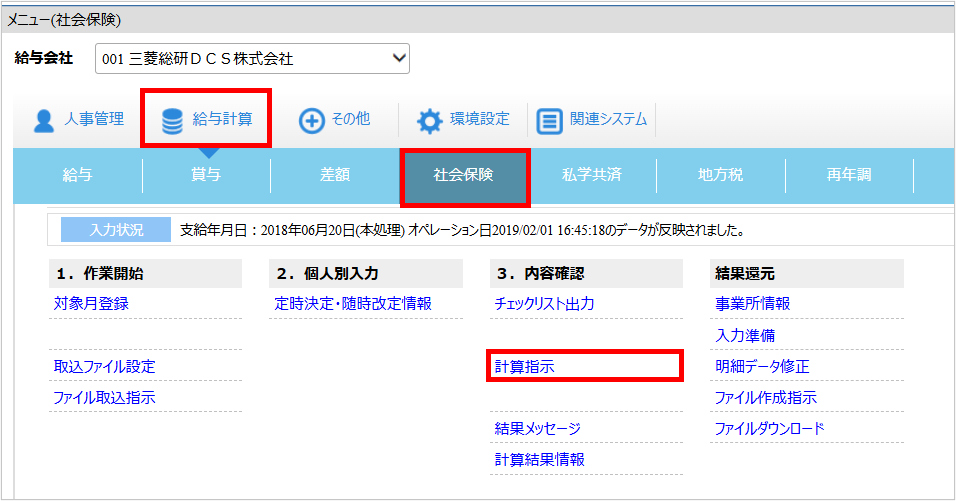This screenshot has width=956, height=501.
Task: Open the 環境設定 menu label
Action: click(x=479, y=119)
